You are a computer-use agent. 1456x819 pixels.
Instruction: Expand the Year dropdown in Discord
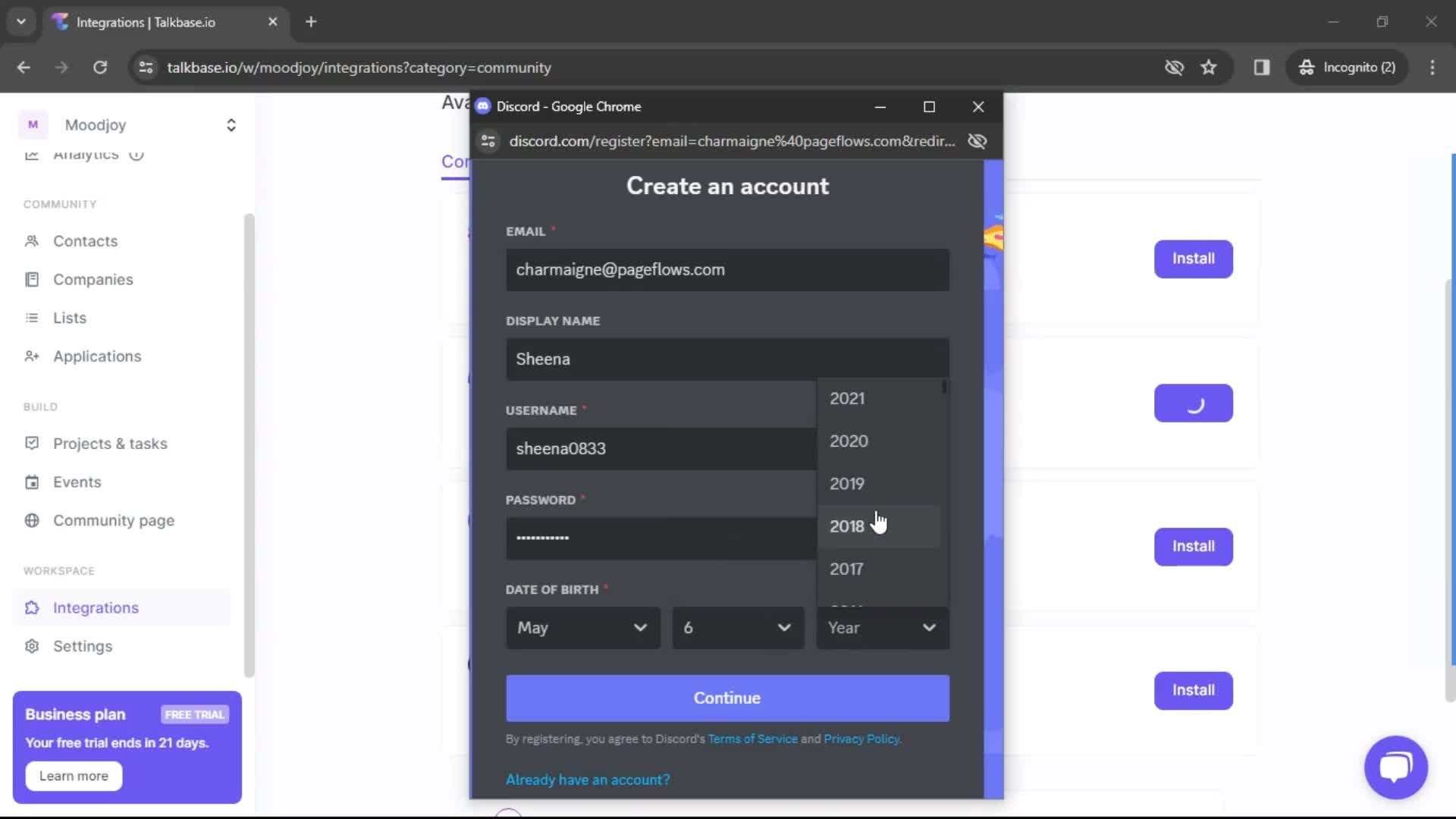[x=882, y=627]
